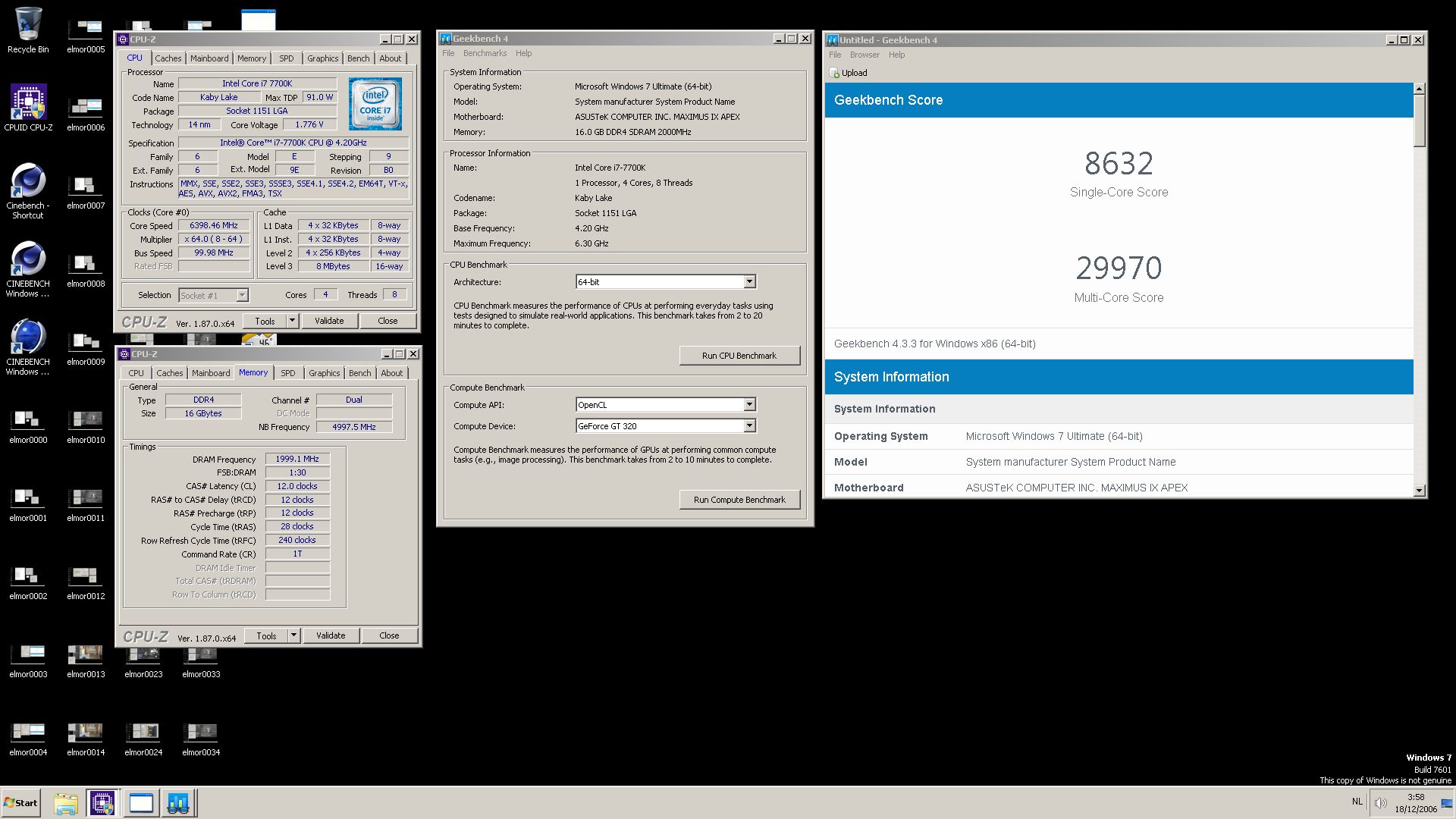
Task: Open Help menu in Geekbench 4 window
Action: pyautogui.click(x=523, y=53)
